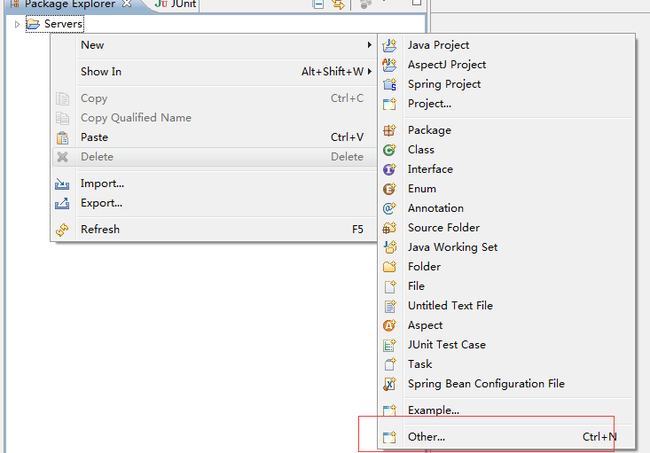The height and width of the screenshot is (453, 650).
Task: Click Collapse All in the Package Explorer toolbar
Action: (x=318, y=4)
